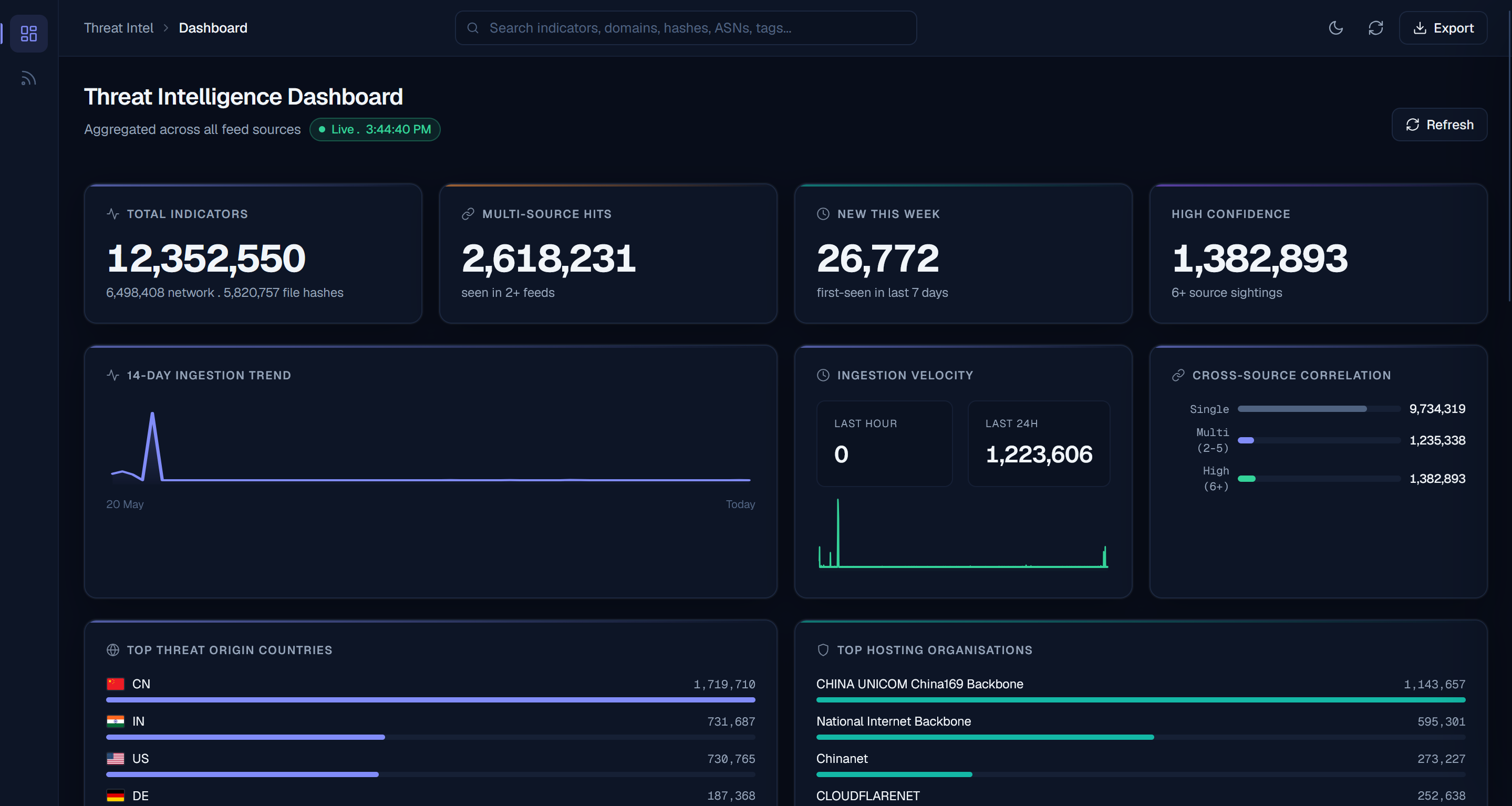The width and height of the screenshot is (1512, 806).
Task: Select National Internet Backbone text
Action: (x=893, y=721)
